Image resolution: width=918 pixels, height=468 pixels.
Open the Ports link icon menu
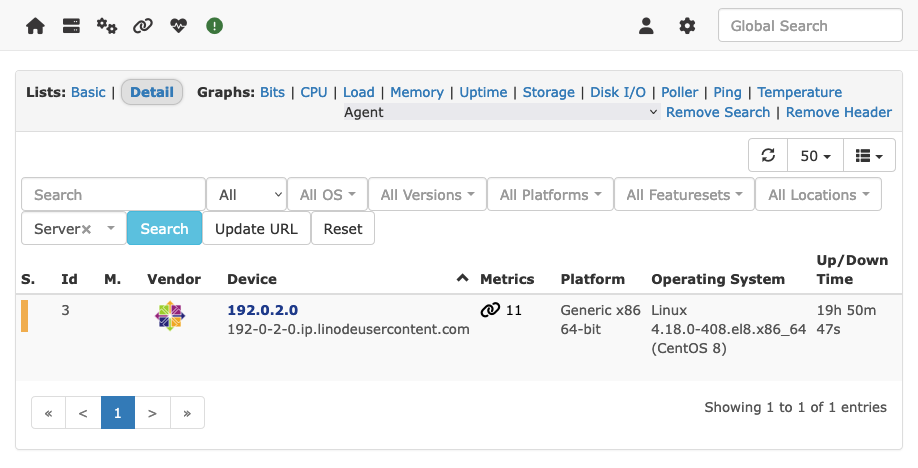(143, 26)
